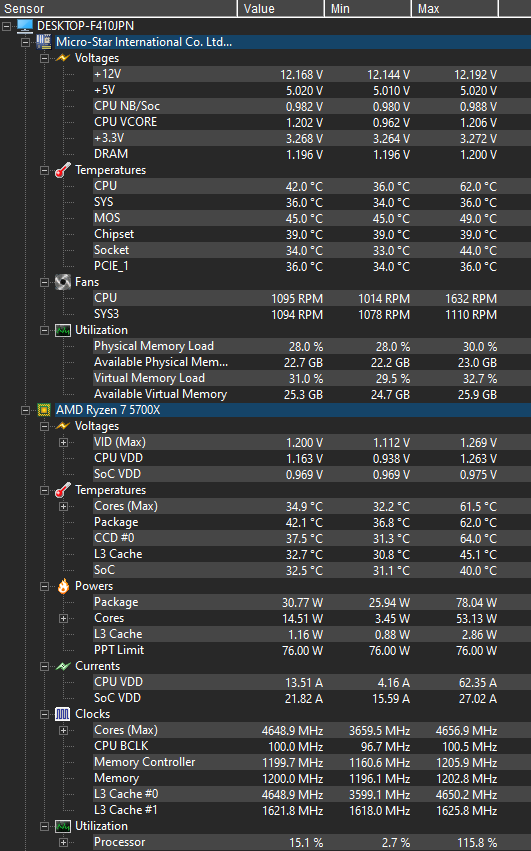Expand the Cores (Max) temperature entry
The width and height of the screenshot is (531, 851).
click(x=64, y=506)
